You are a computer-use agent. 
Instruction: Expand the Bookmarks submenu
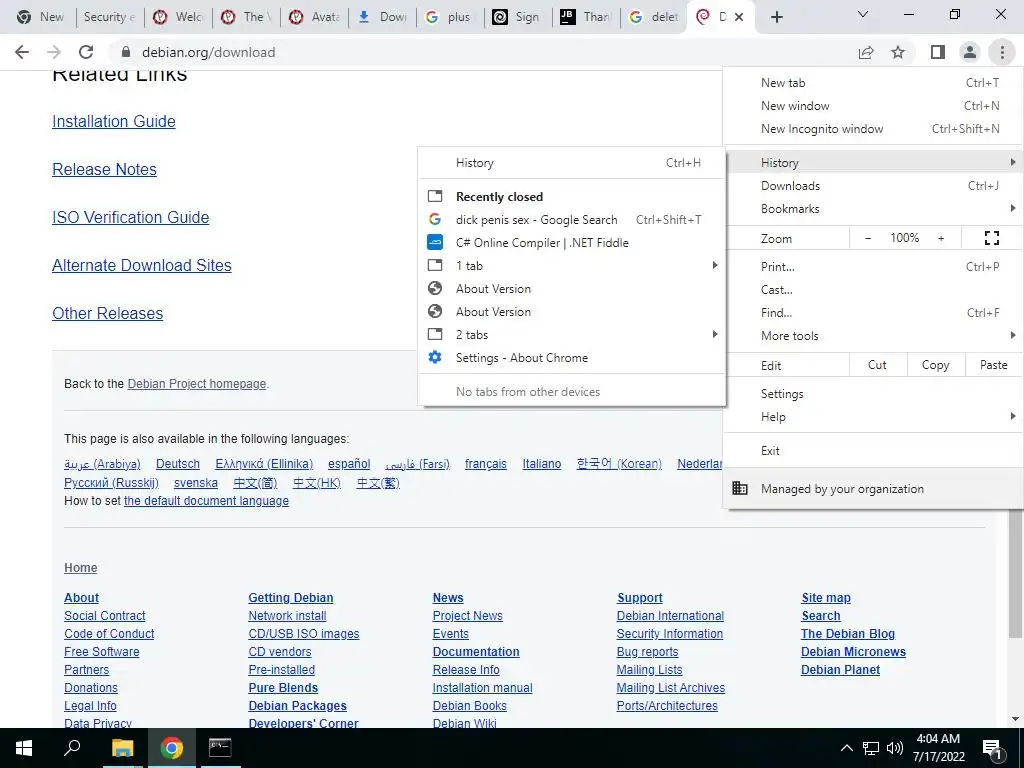pos(873,209)
